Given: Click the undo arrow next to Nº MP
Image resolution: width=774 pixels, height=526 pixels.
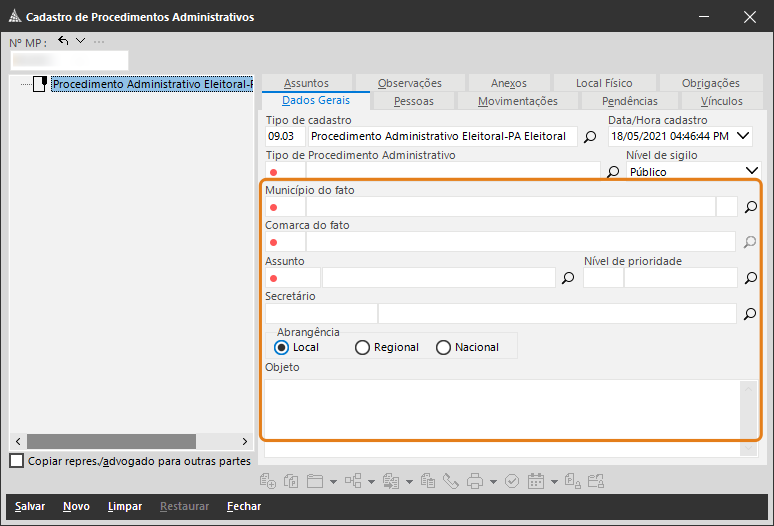Looking at the screenshot, I should [x=63, y=40].
